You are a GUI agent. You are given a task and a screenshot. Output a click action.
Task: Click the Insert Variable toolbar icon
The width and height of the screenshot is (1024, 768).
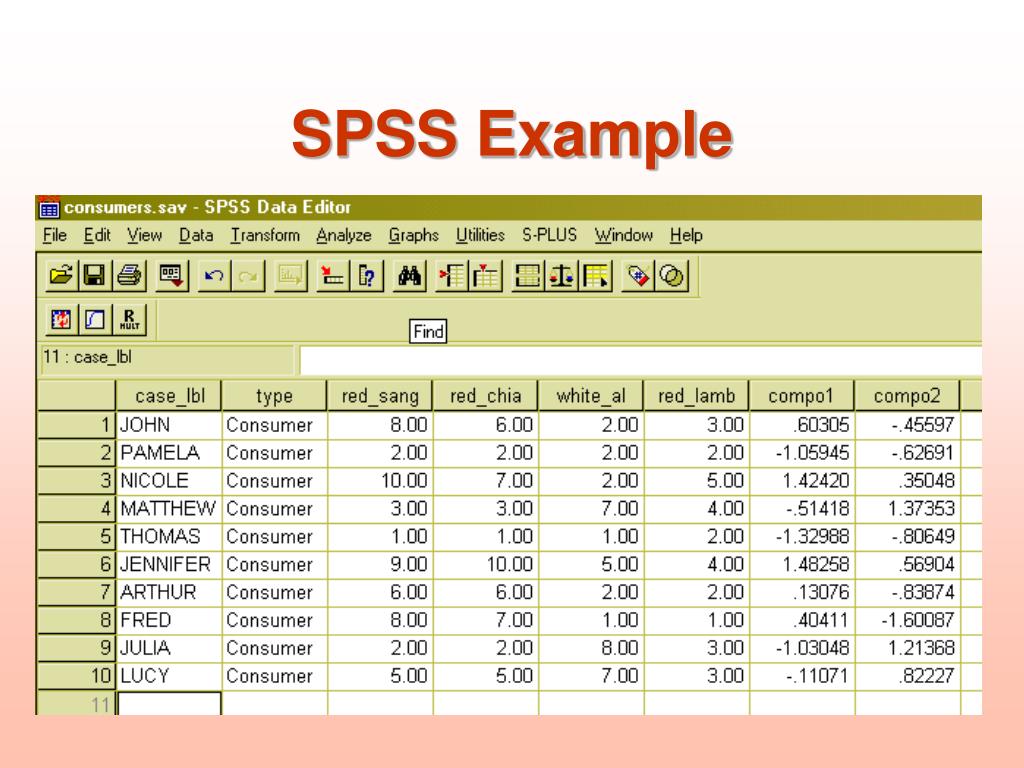pyautogui.click(x=485, y=276)
